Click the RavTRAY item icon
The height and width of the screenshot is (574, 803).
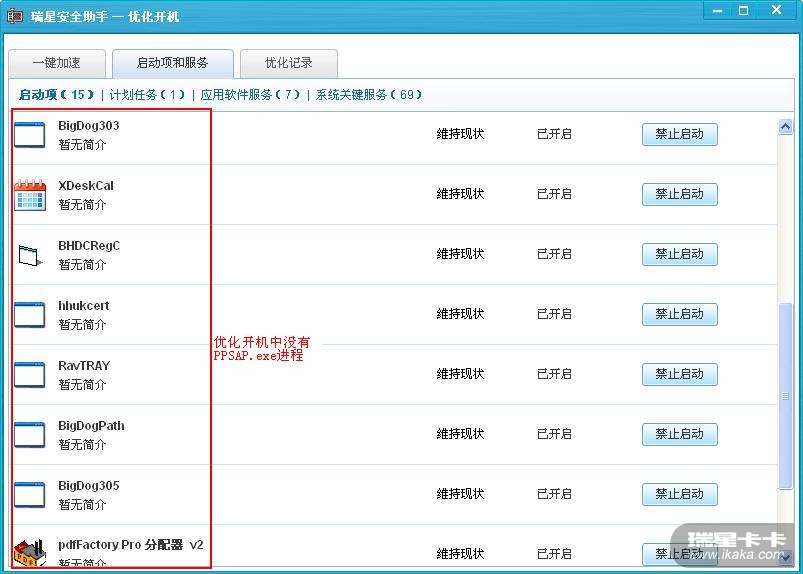30,374
